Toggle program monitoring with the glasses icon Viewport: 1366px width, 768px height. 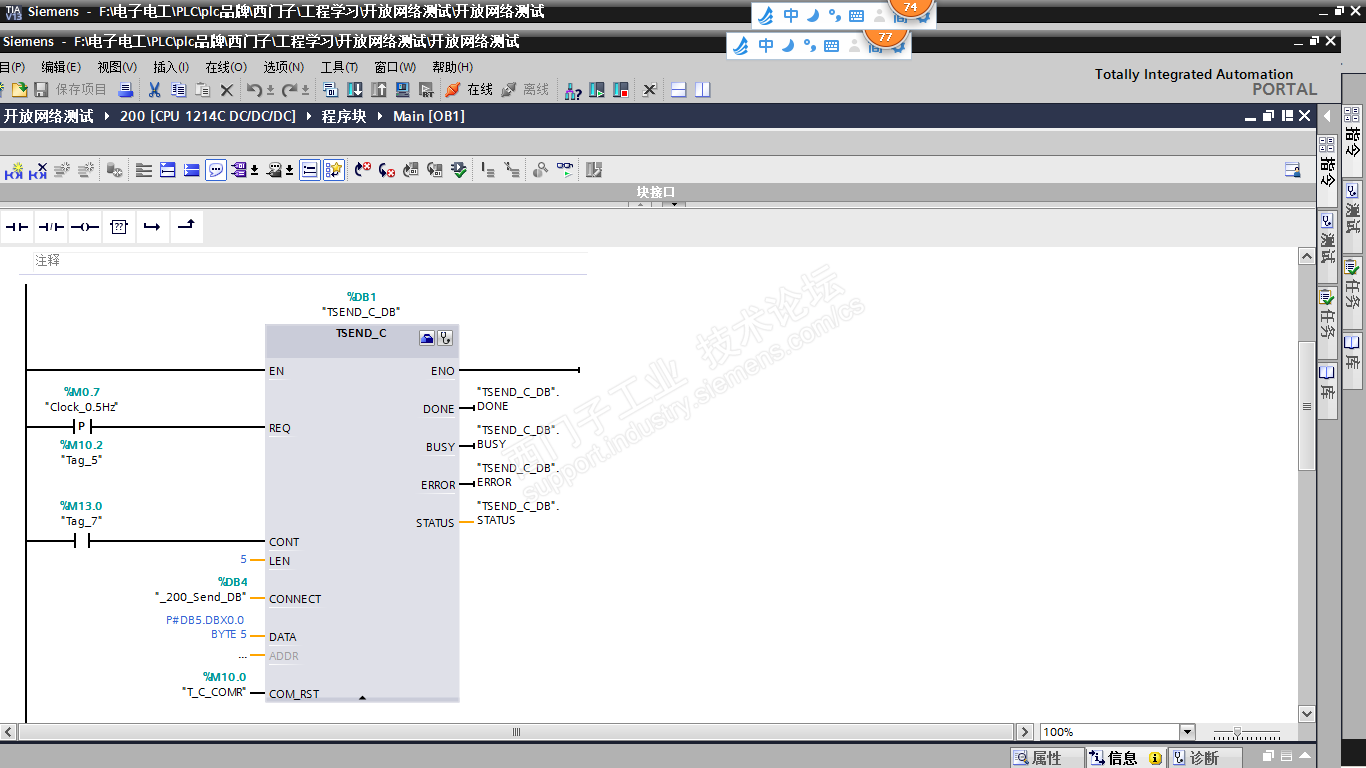click(566, 170)
